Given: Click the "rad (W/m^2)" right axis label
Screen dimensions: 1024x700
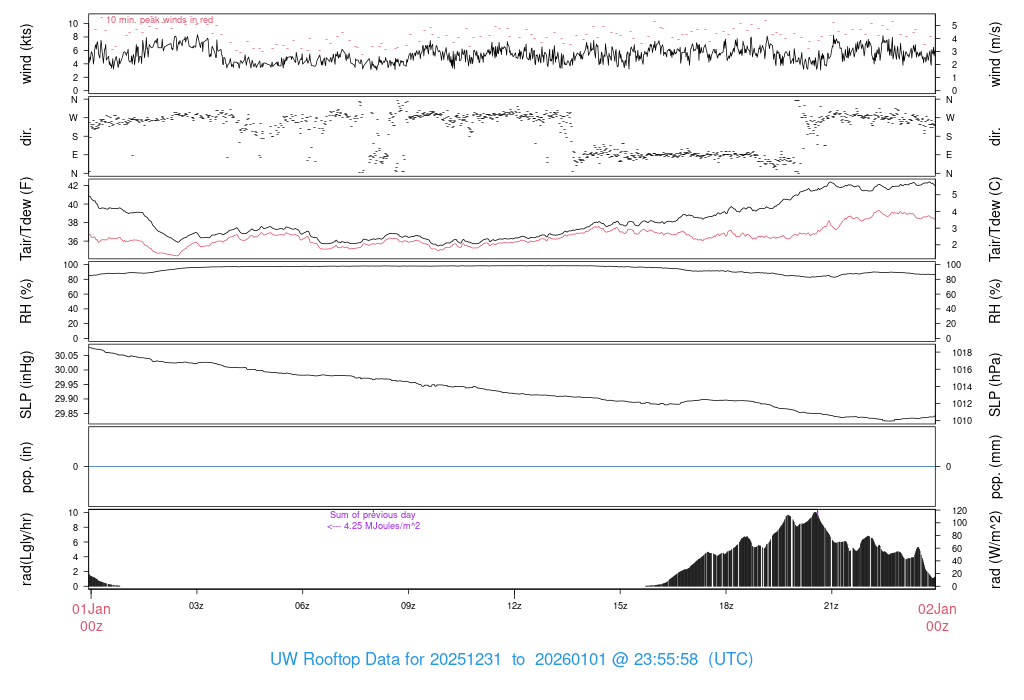Looking at the screenshot, I should 995,548.
